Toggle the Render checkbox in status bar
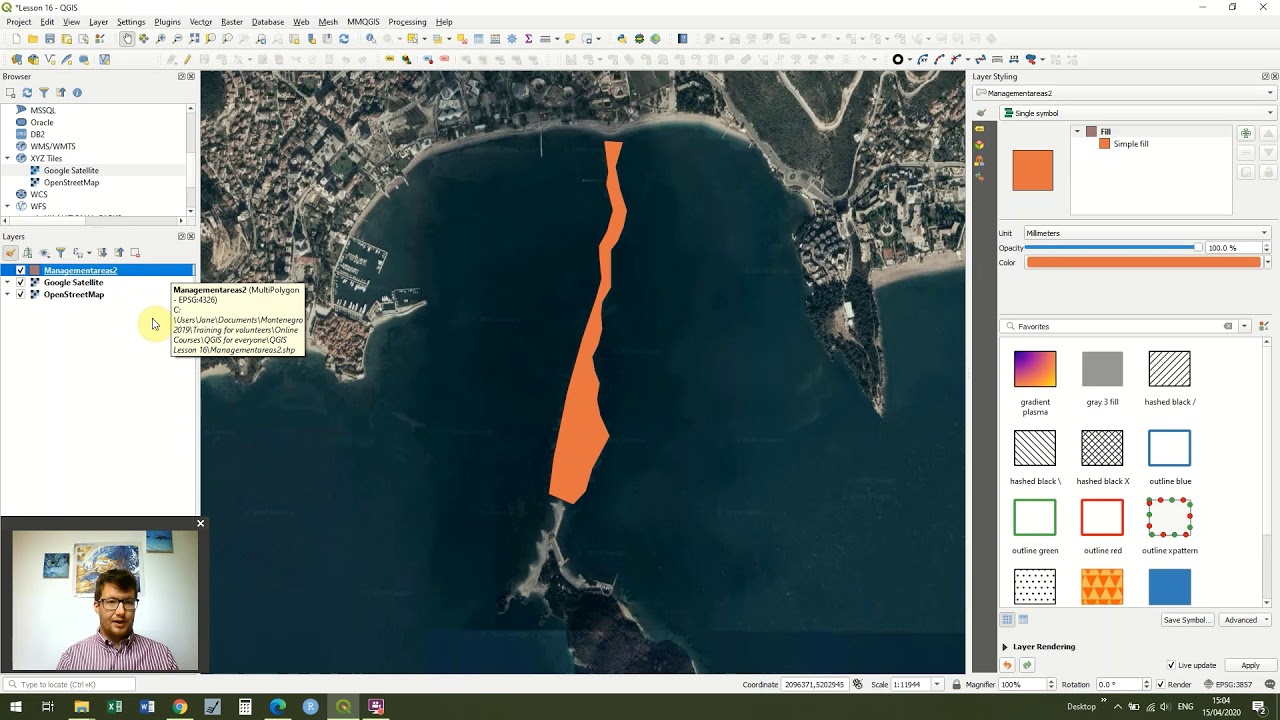The width and height of the screenshot is (1280, 720). [x=1160, y=684]
